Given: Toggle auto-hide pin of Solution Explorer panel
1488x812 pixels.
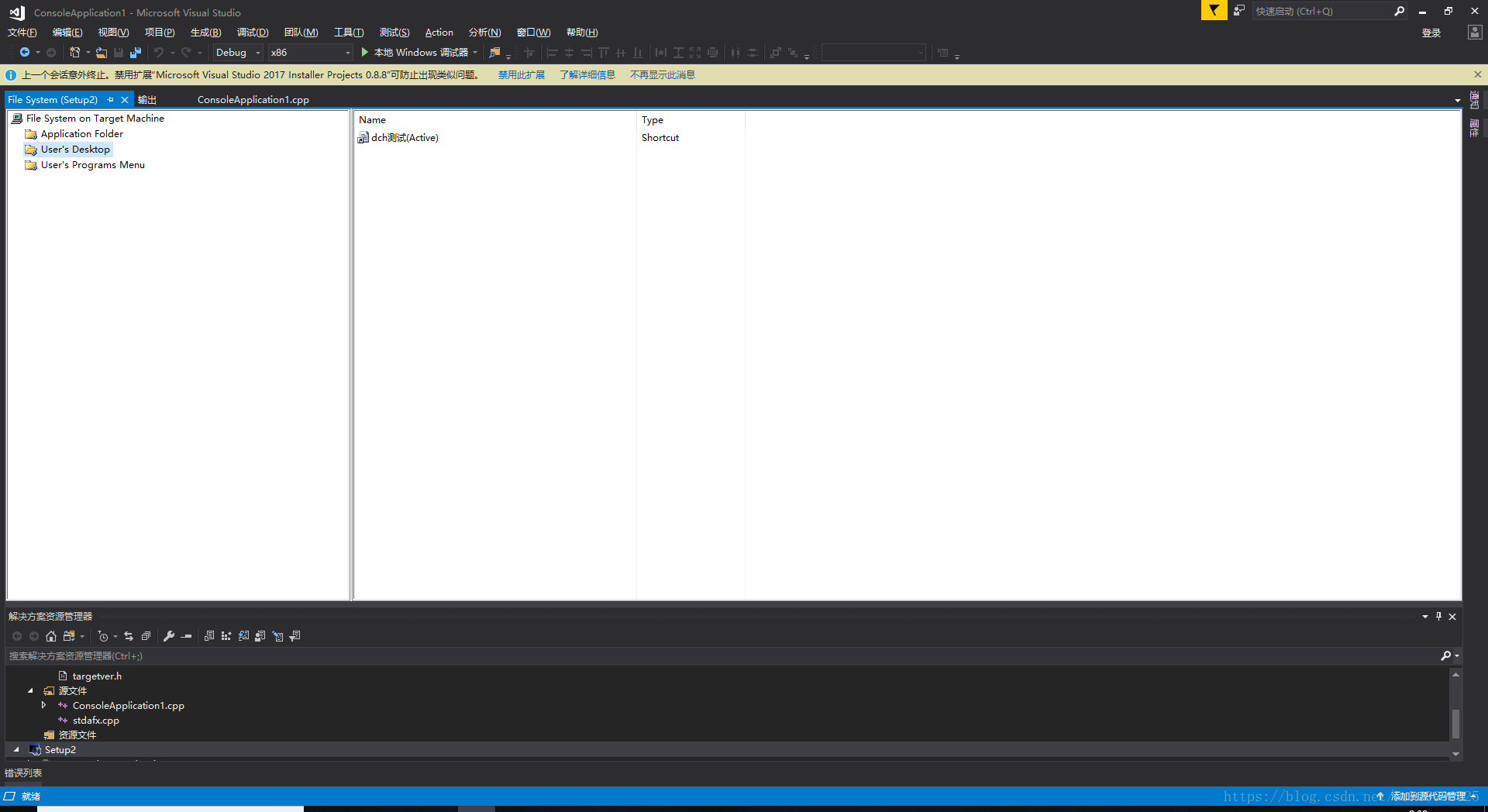Looking at the screenshot, I should click(1438, 617).
